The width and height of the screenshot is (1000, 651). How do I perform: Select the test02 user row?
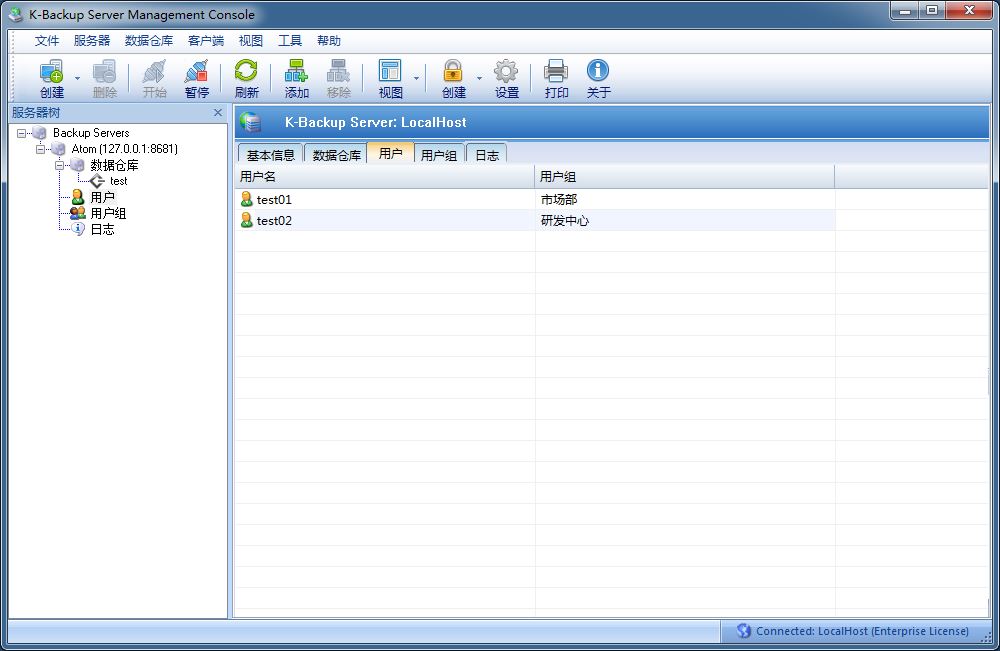click(534, 221)
